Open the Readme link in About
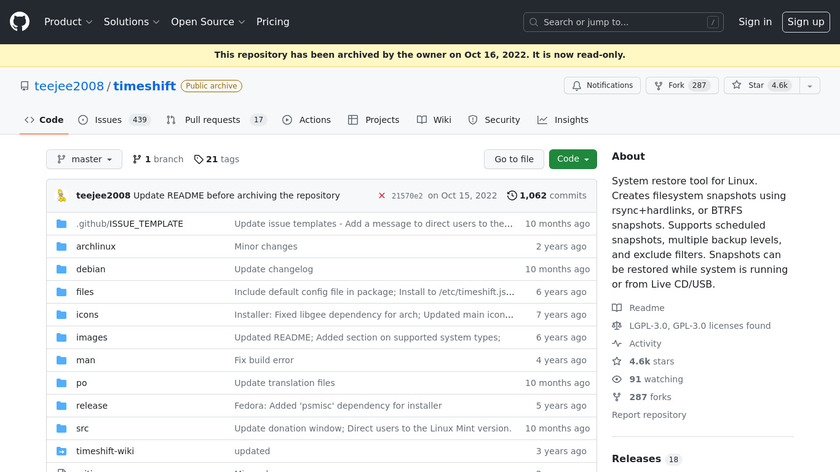 pos(638,308)
